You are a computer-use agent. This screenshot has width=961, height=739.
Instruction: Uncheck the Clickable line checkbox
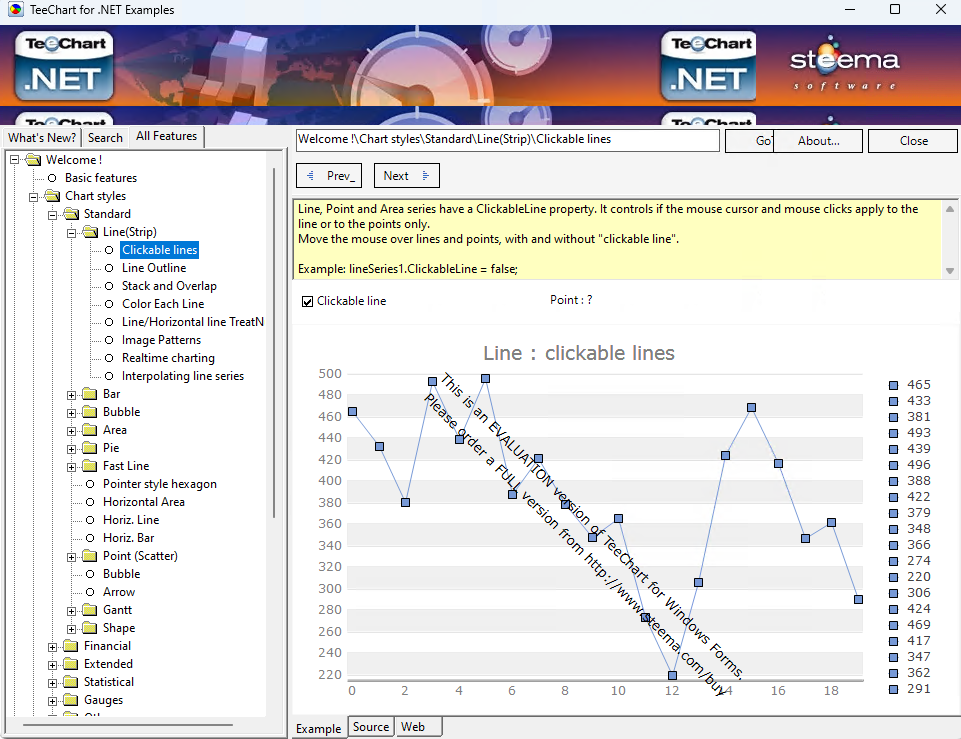pyautogui.click(x=308, y=301)
